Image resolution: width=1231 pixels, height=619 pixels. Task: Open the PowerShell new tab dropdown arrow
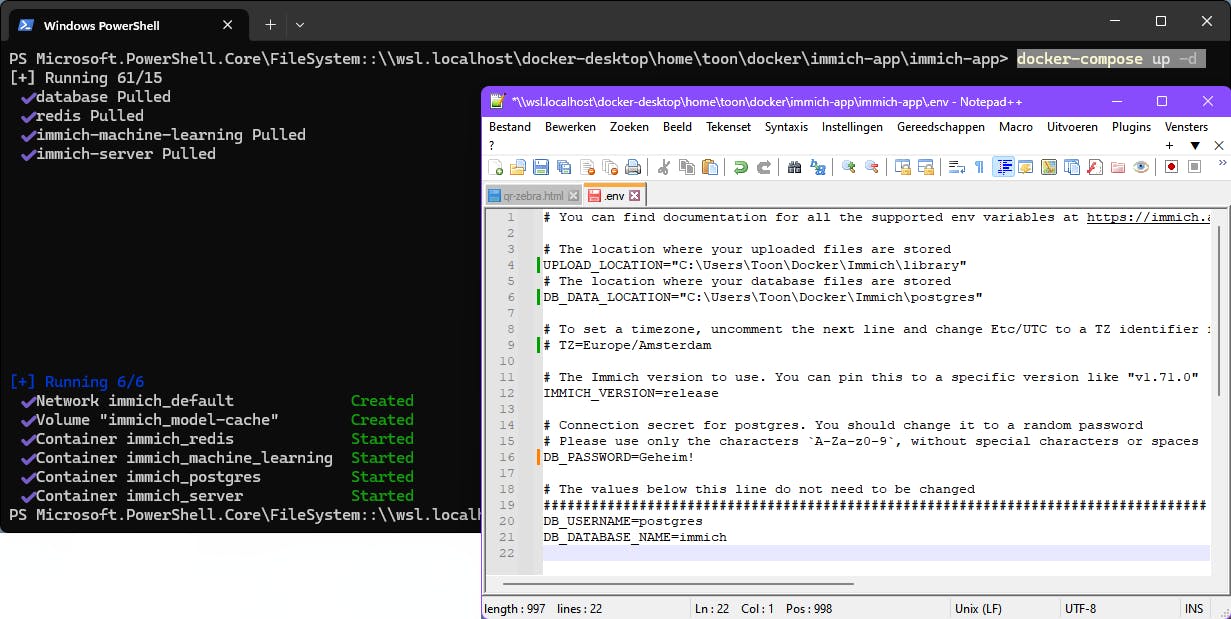click(x=300, y=24)
